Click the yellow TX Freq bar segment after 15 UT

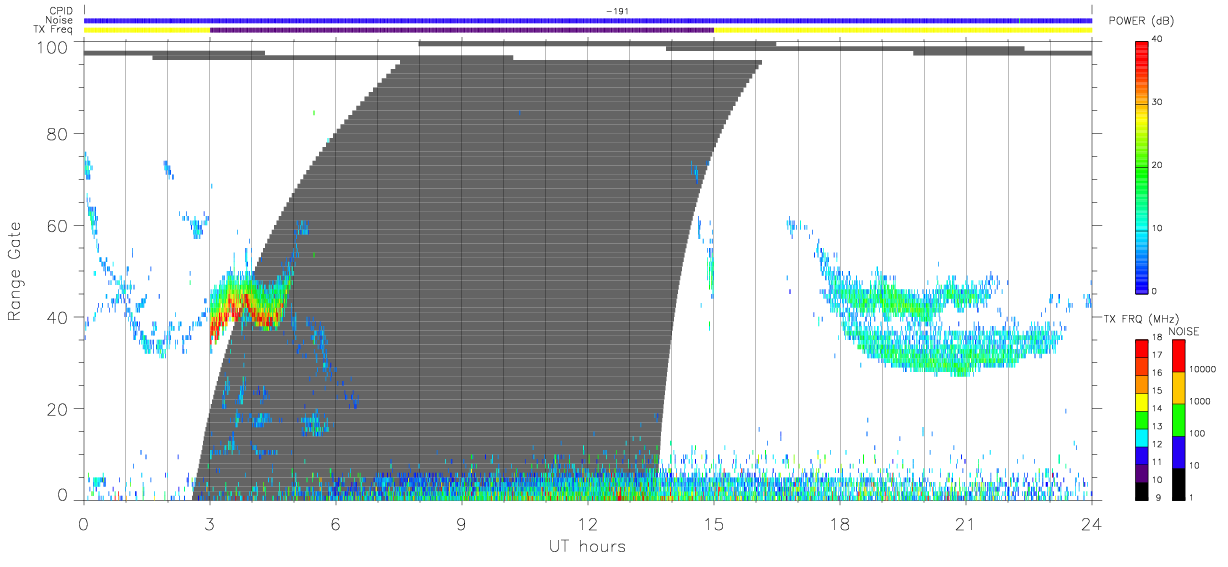click(902, 30)
